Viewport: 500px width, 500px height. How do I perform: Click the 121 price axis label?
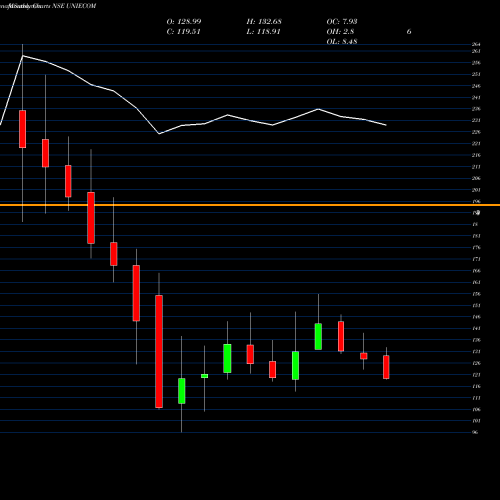pos(476,375)
